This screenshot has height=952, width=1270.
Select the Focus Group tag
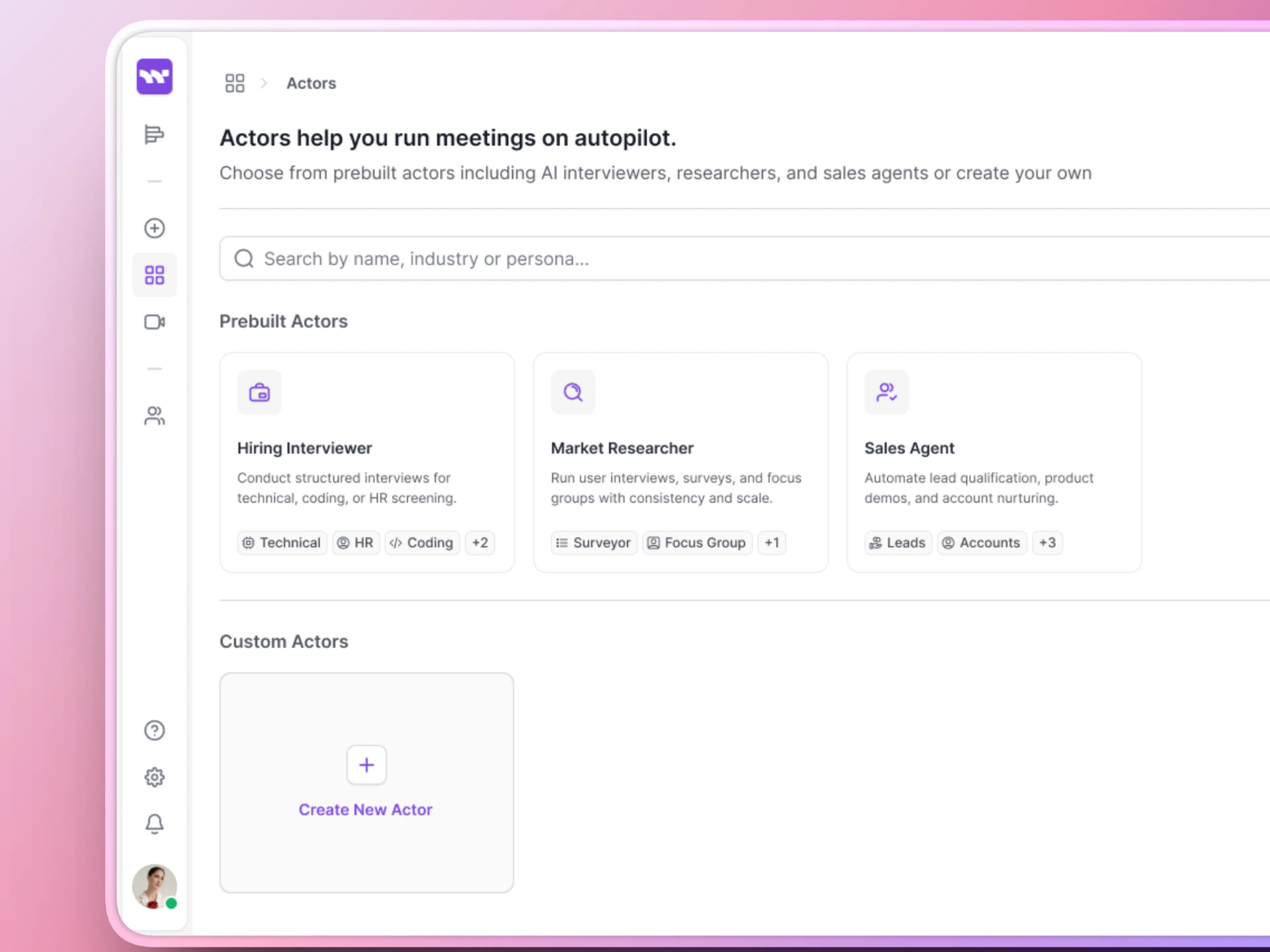point(697,543)
